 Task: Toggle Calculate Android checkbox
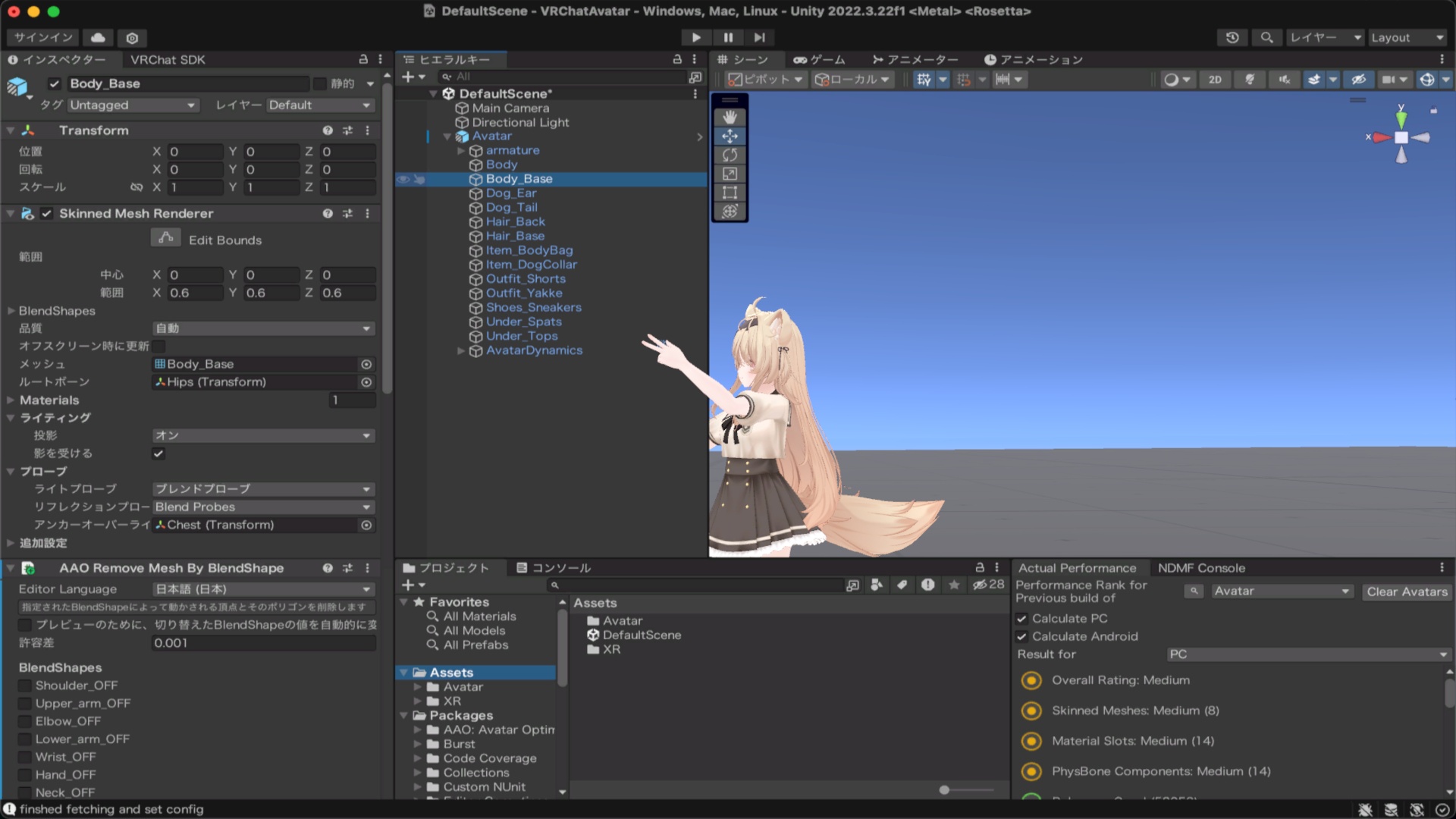1021,637
